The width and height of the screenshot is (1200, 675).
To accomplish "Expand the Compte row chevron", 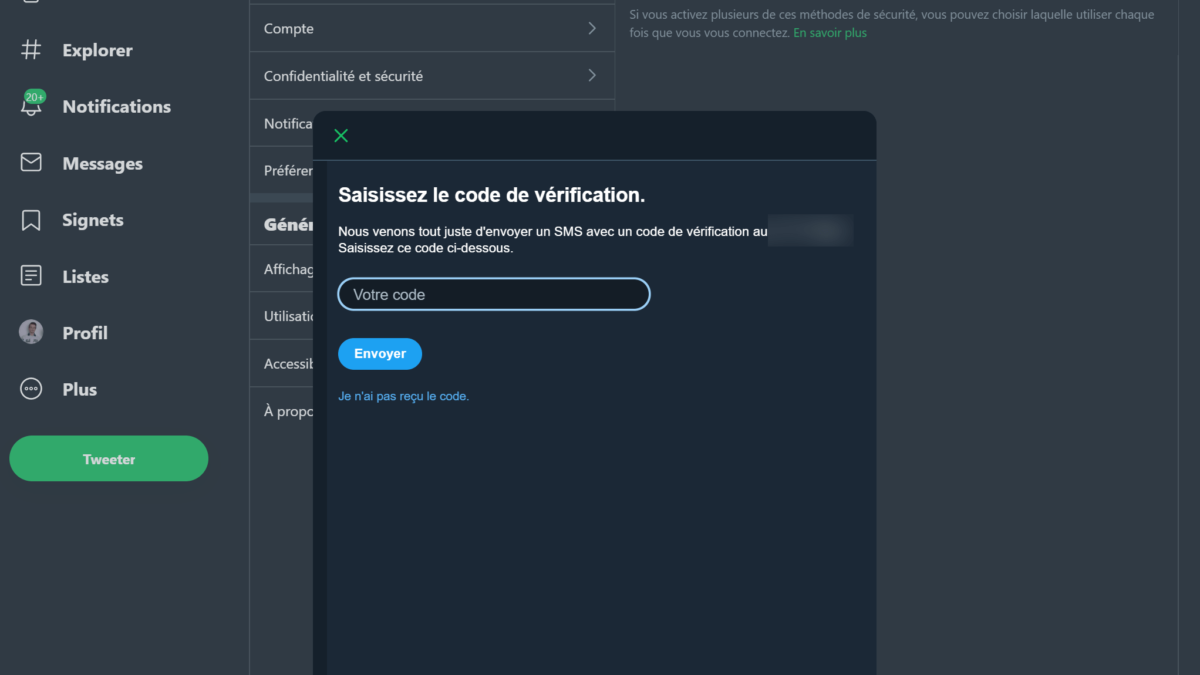I will coord(592,29).
